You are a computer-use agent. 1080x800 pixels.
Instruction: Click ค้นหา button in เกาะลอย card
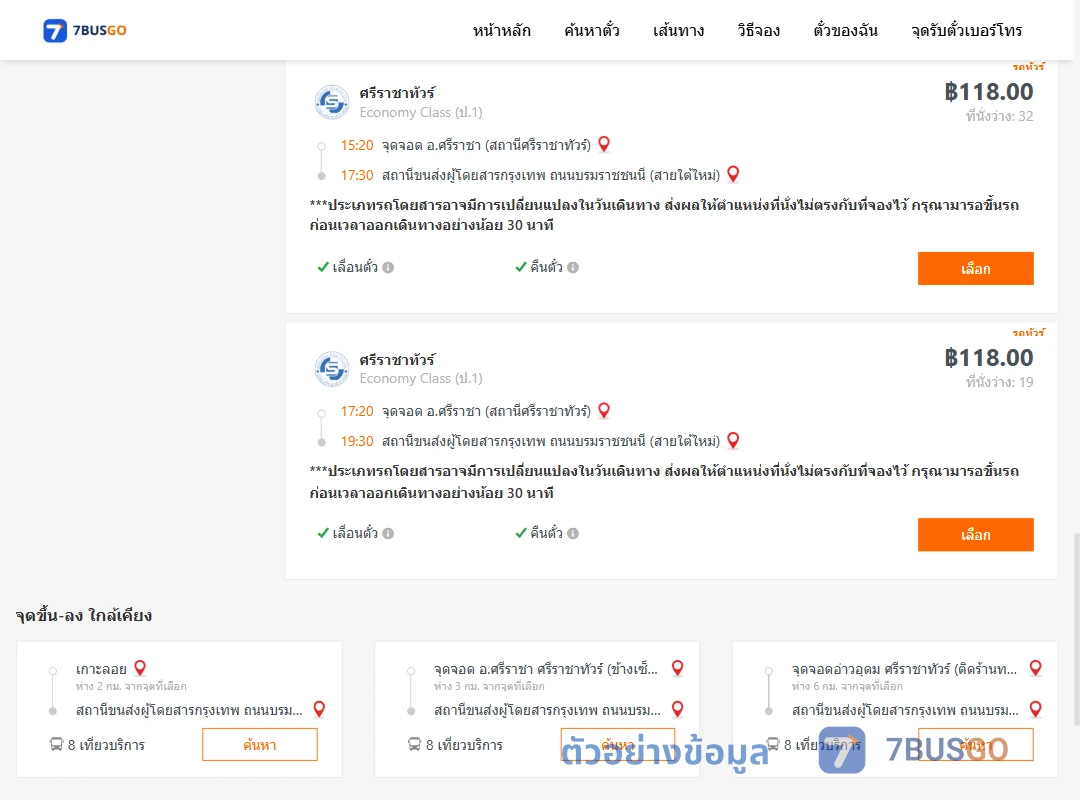[260, 745]
